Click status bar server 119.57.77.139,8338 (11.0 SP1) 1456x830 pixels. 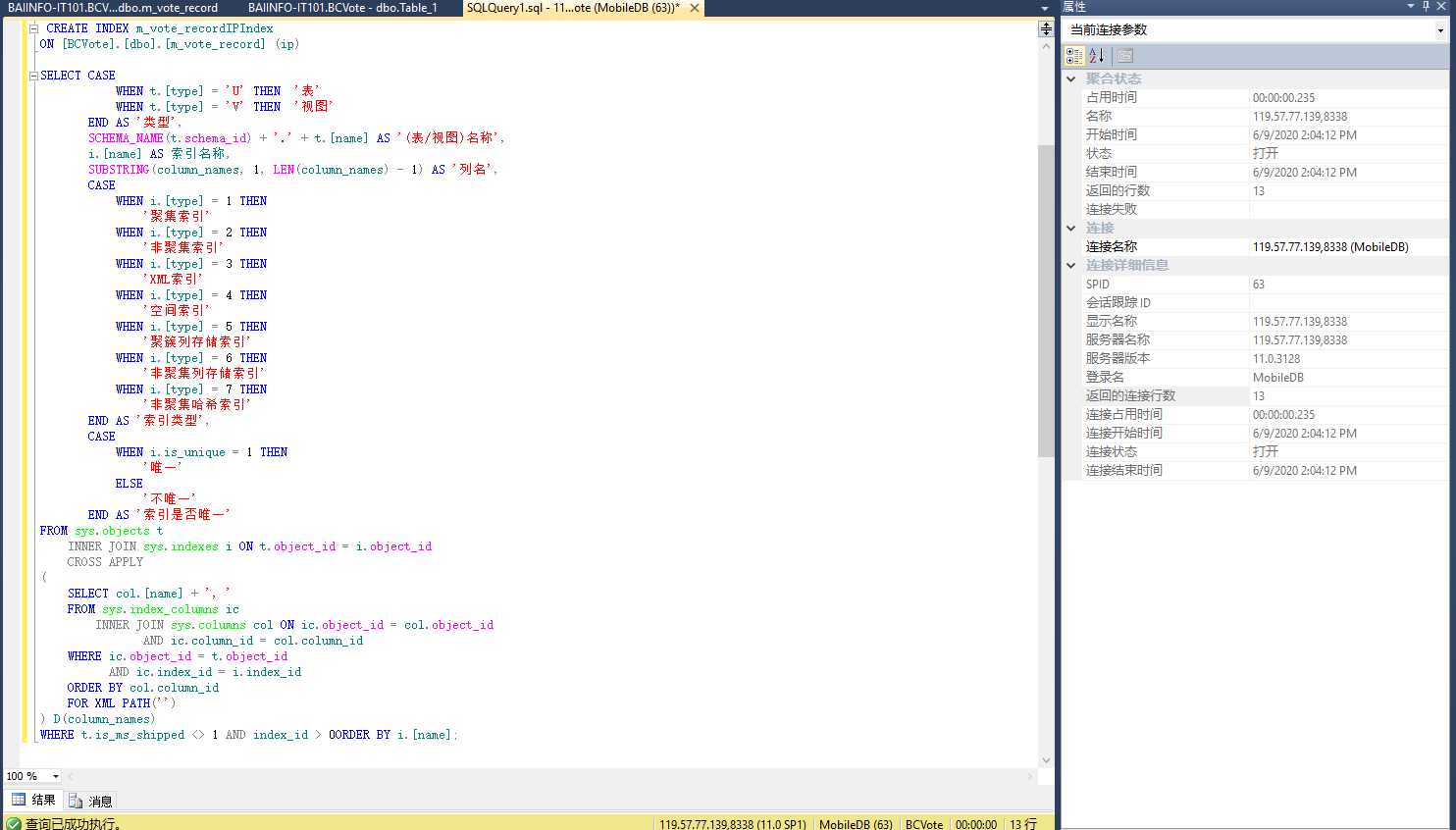click(732, 824)
